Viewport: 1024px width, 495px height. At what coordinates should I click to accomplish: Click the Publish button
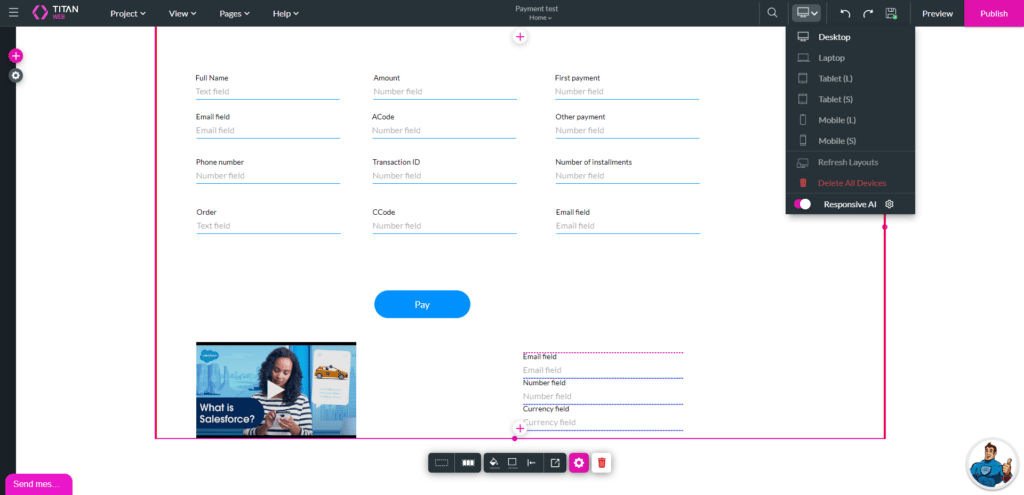point(993,13)
